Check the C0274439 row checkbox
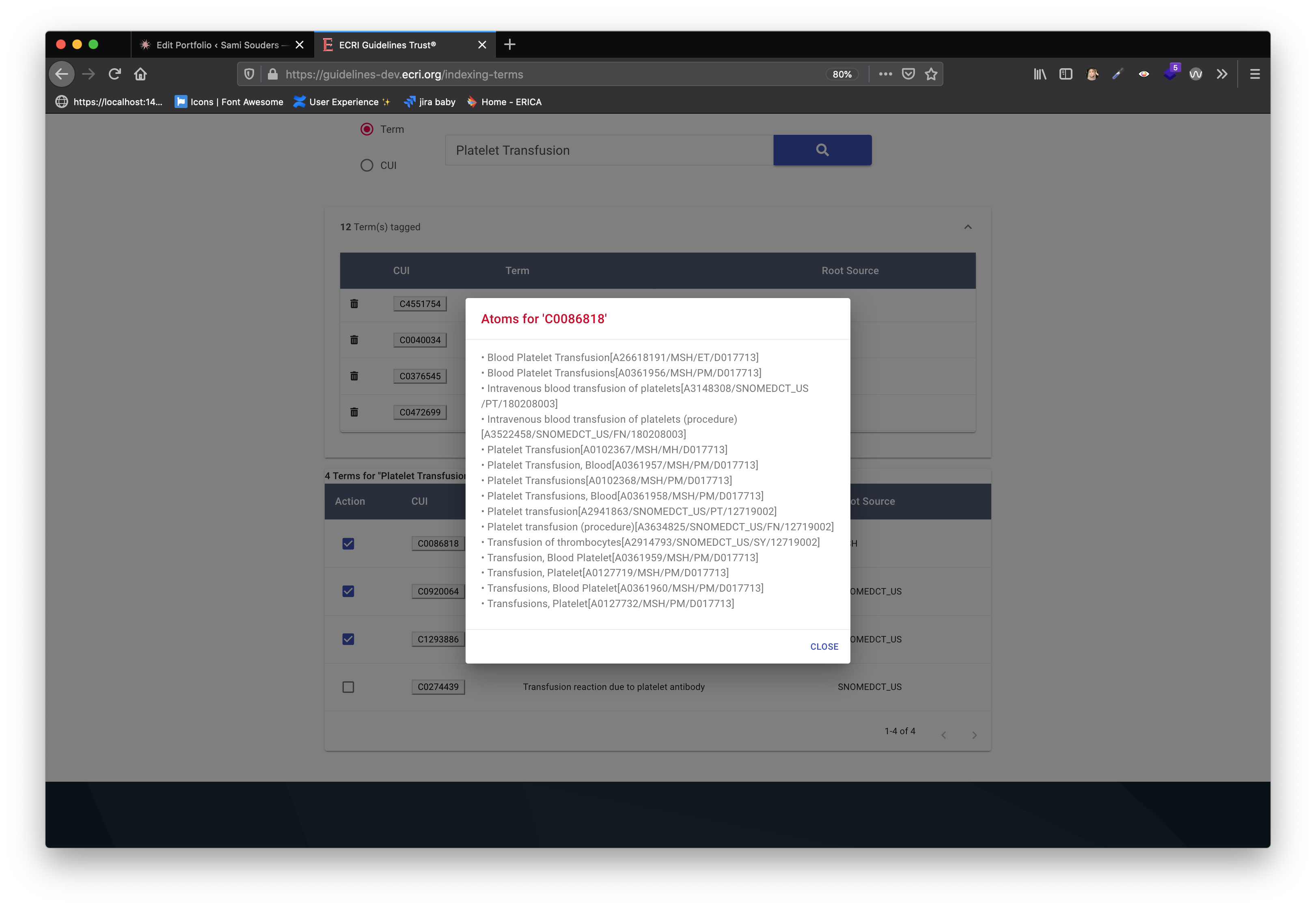1316x908 pixels. pos(348,687)
